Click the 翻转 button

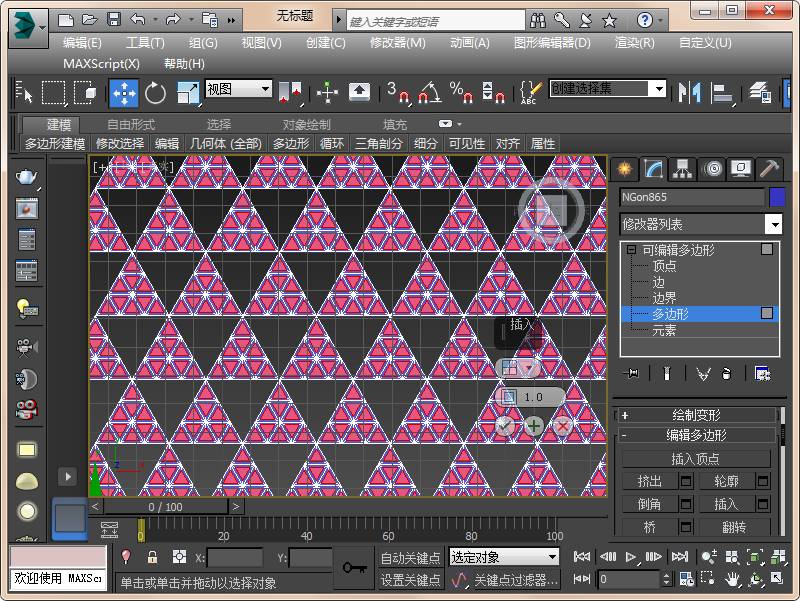(734, 527)
